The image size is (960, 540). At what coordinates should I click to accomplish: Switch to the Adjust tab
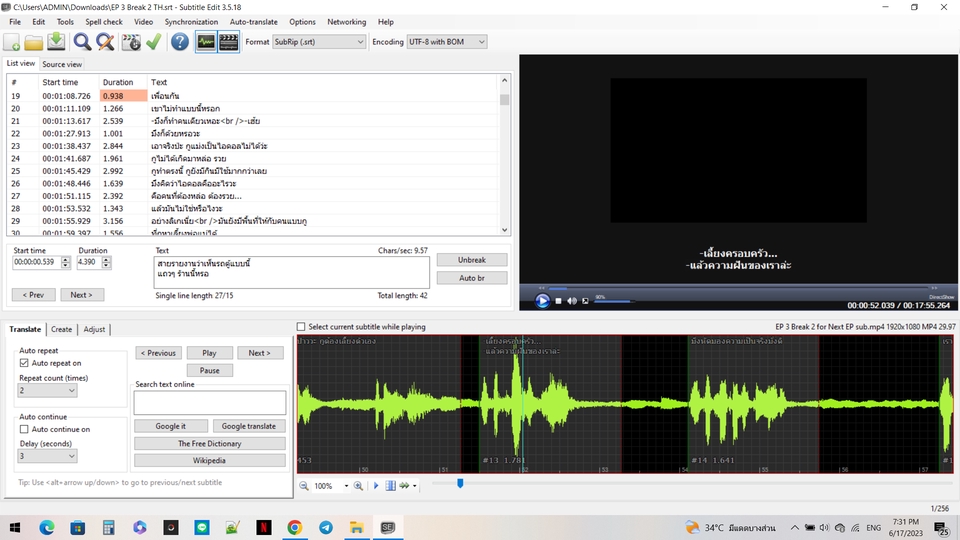click(94, 329)
